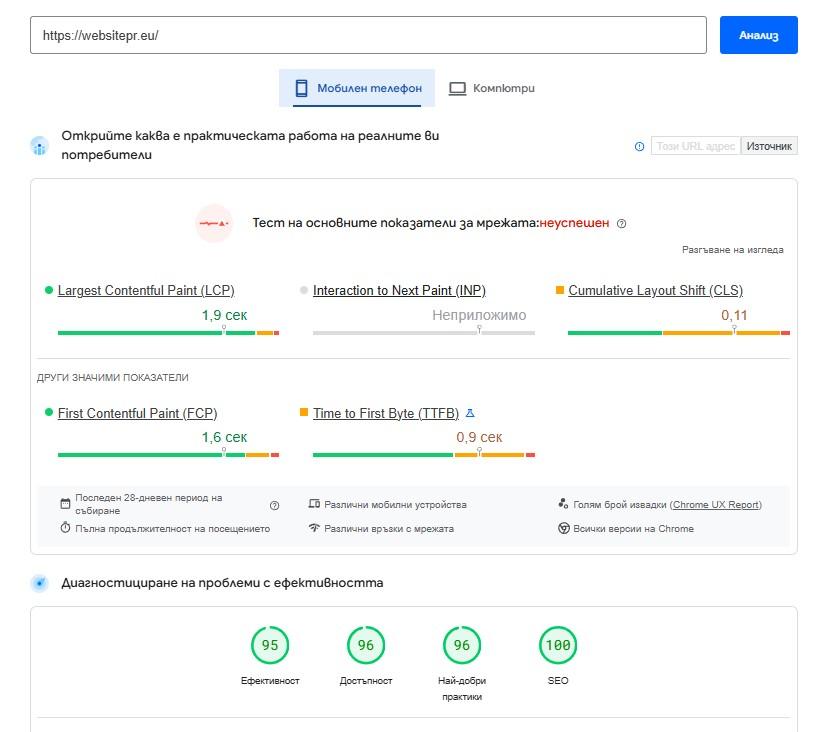Click the 95 Ефективност score gauge
This screenshot has width=828, height=732.
(x=270, y=645)
